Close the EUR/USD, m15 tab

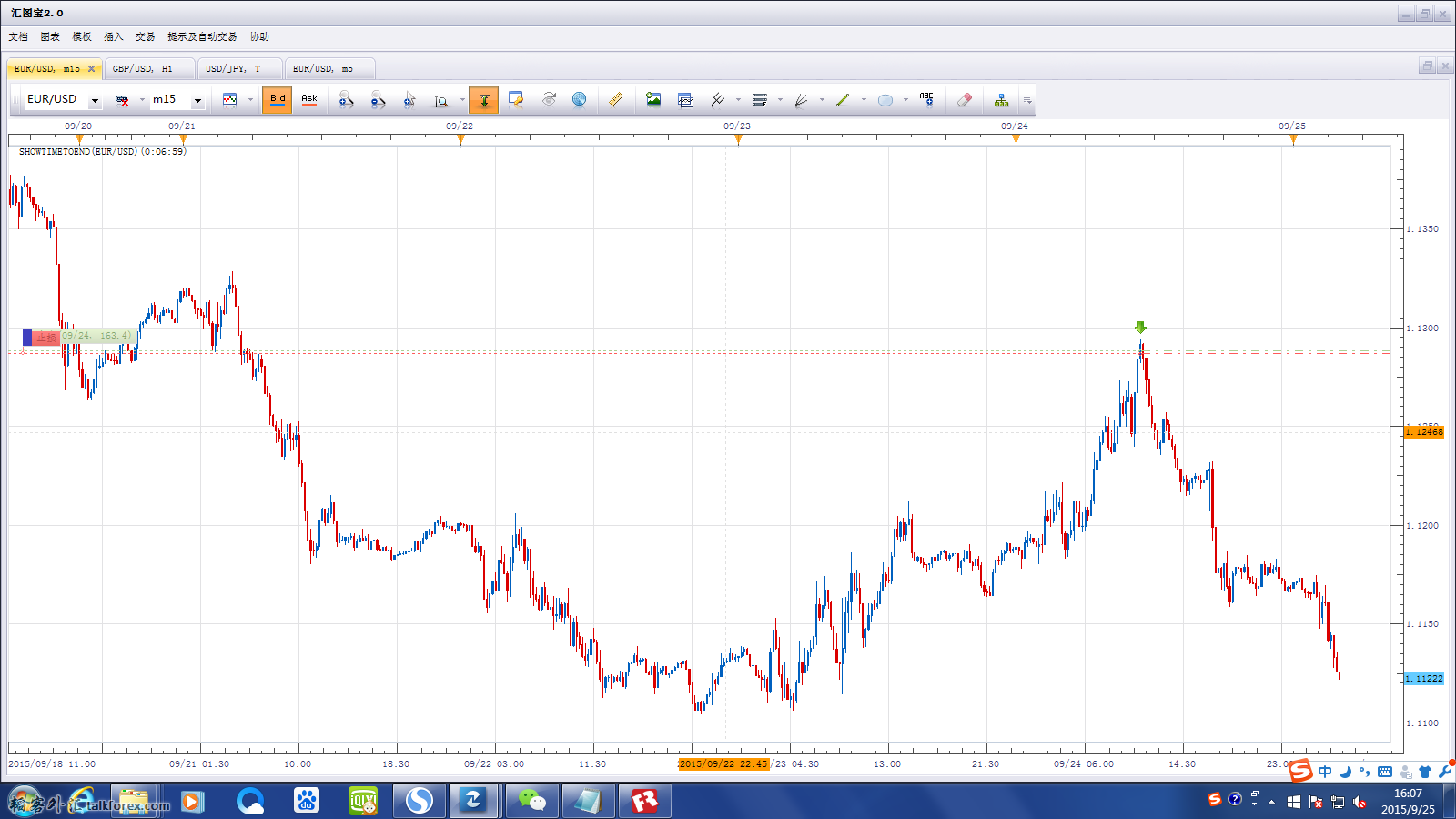click(91, 68)
